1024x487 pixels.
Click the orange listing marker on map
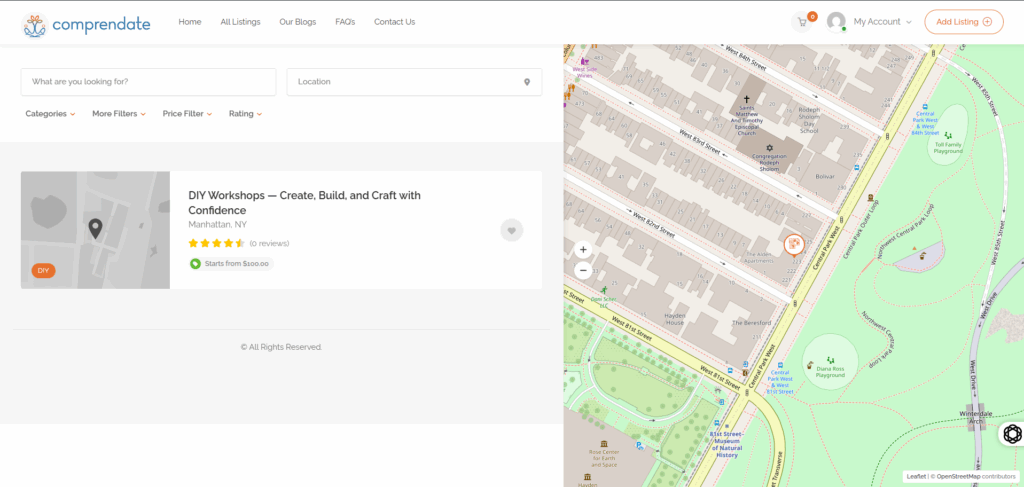792,244
